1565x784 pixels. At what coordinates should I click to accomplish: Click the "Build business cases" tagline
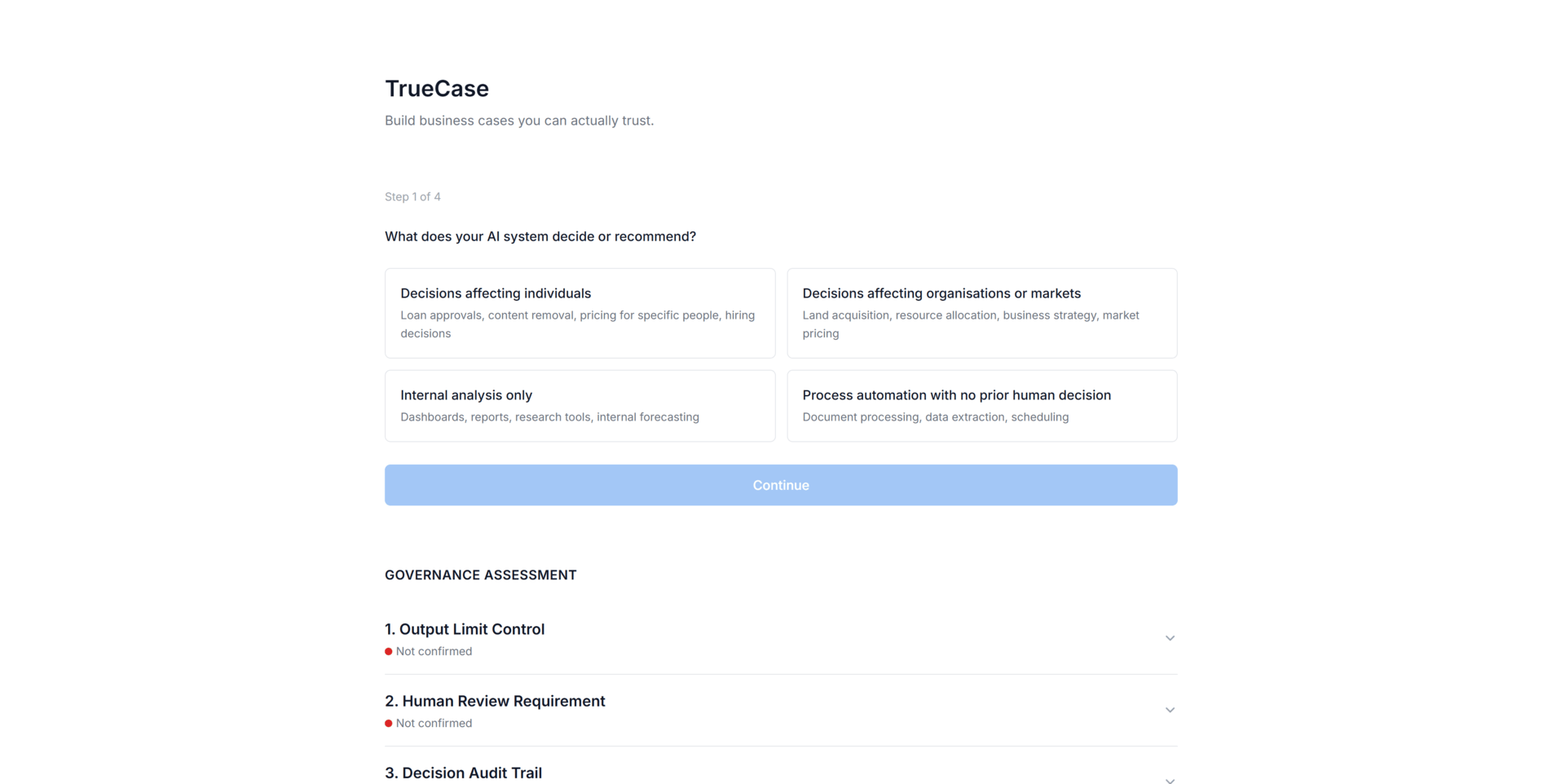pyautogui.click(x=519, y=121)
